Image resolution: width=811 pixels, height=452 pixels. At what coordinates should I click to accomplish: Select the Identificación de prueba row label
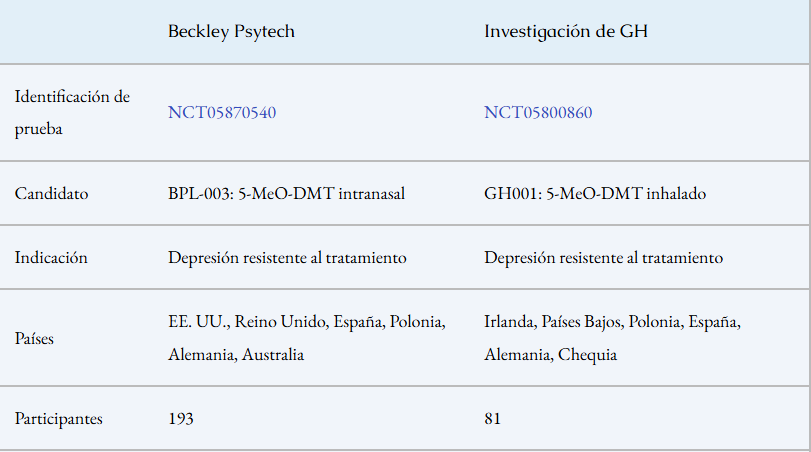[x=72, y=112]
